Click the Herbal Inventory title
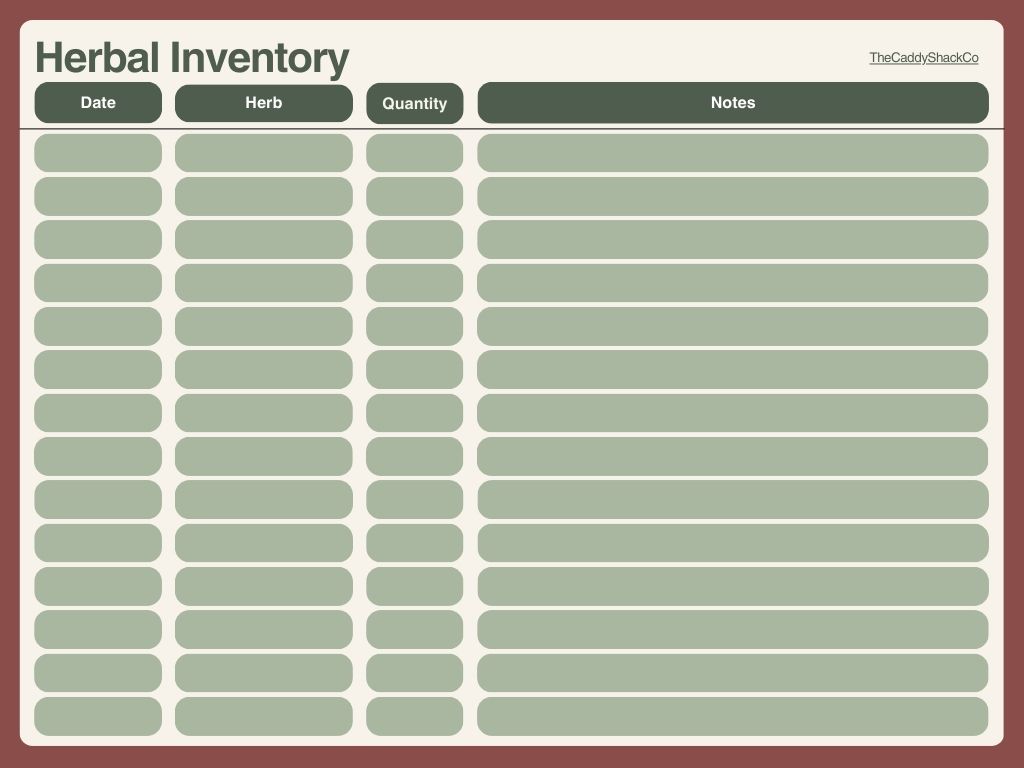Image resolution: width=1024 pixels, height=768 pixels. point(192,58)
